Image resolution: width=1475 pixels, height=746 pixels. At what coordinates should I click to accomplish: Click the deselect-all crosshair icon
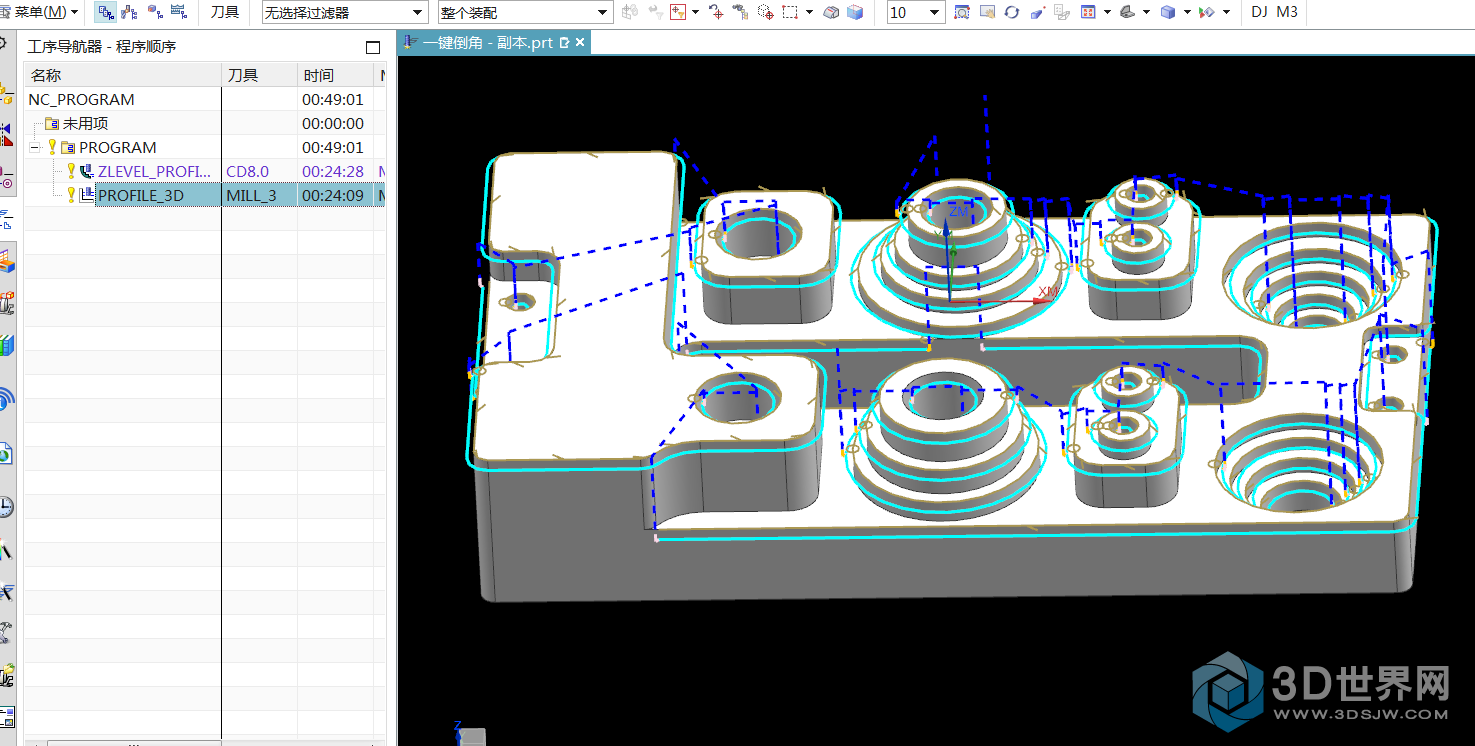point(716,12)
